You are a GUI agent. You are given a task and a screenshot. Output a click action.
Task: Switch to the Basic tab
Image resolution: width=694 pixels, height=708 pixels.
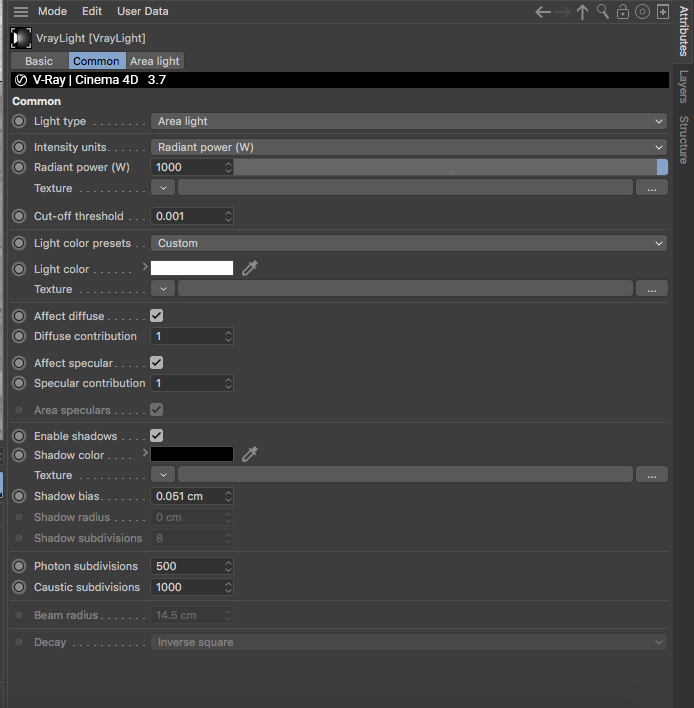click(39, 61)
